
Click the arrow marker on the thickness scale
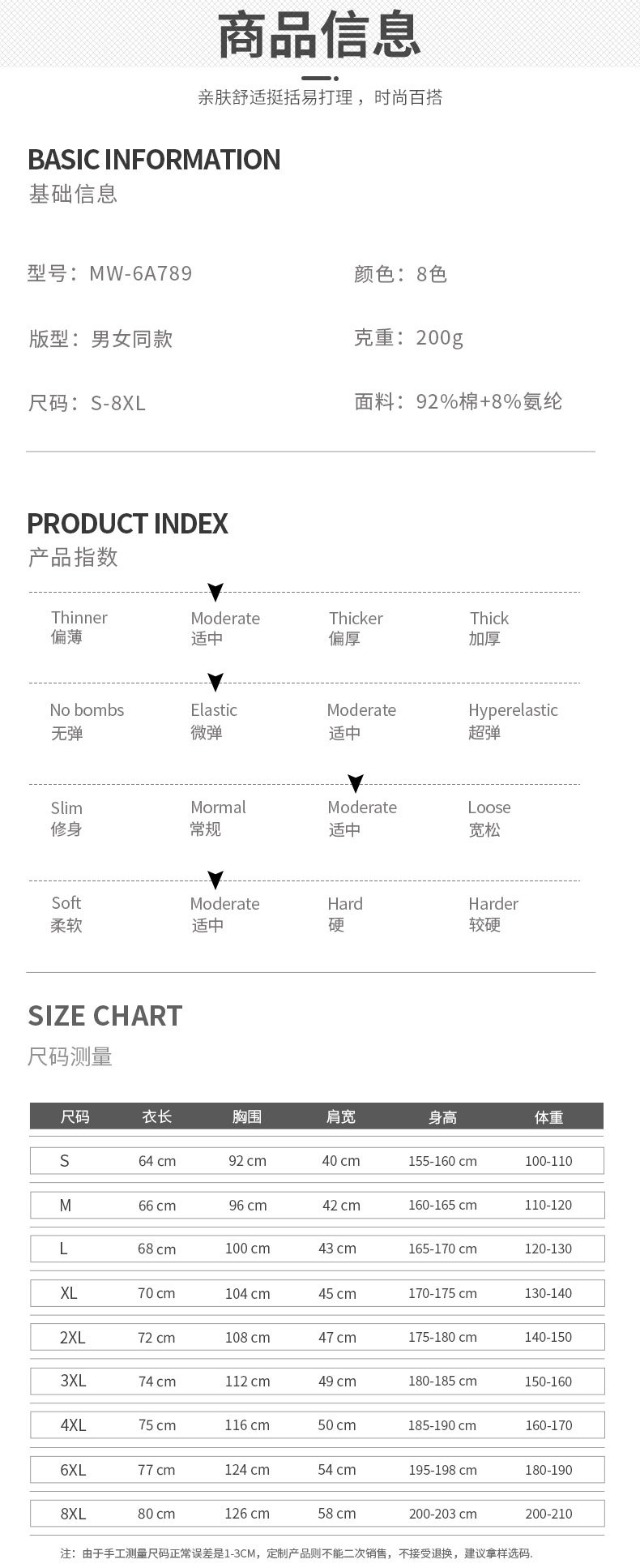(215, 592)
